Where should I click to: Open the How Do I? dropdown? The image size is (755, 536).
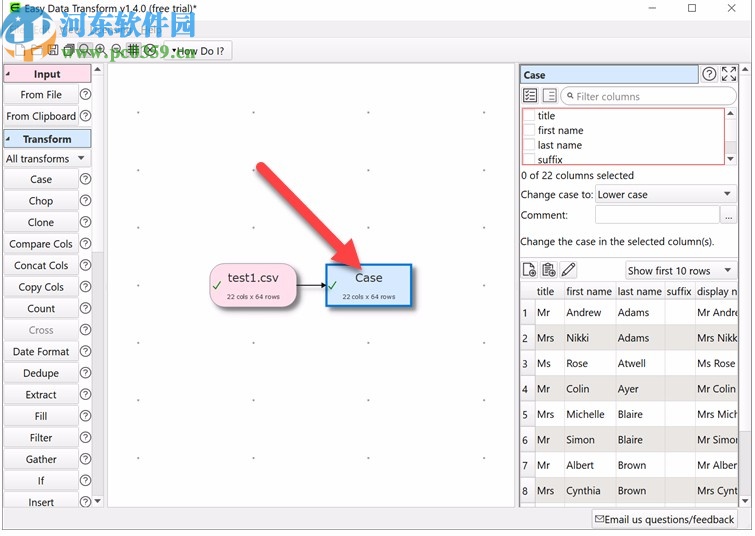[x=200, y=51]
